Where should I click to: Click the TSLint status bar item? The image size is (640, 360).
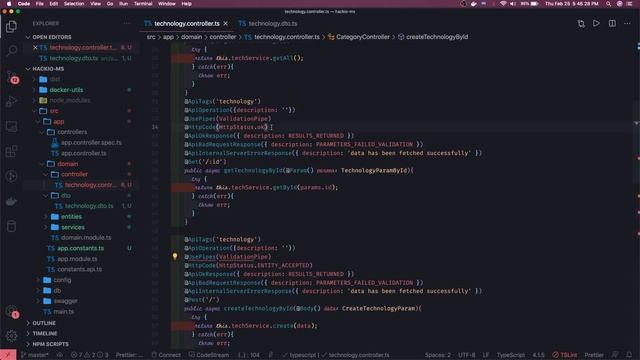pyautogui.click(x=565, y=355)
